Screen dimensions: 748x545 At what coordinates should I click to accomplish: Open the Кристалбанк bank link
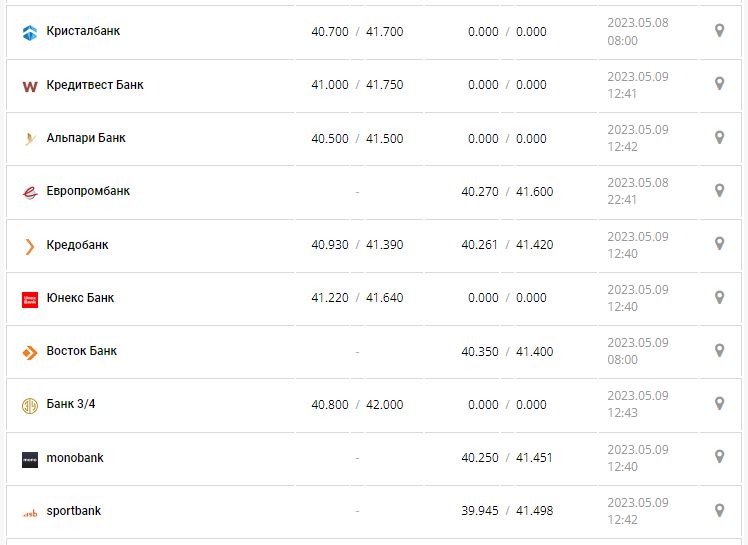[x=83, y=31]
